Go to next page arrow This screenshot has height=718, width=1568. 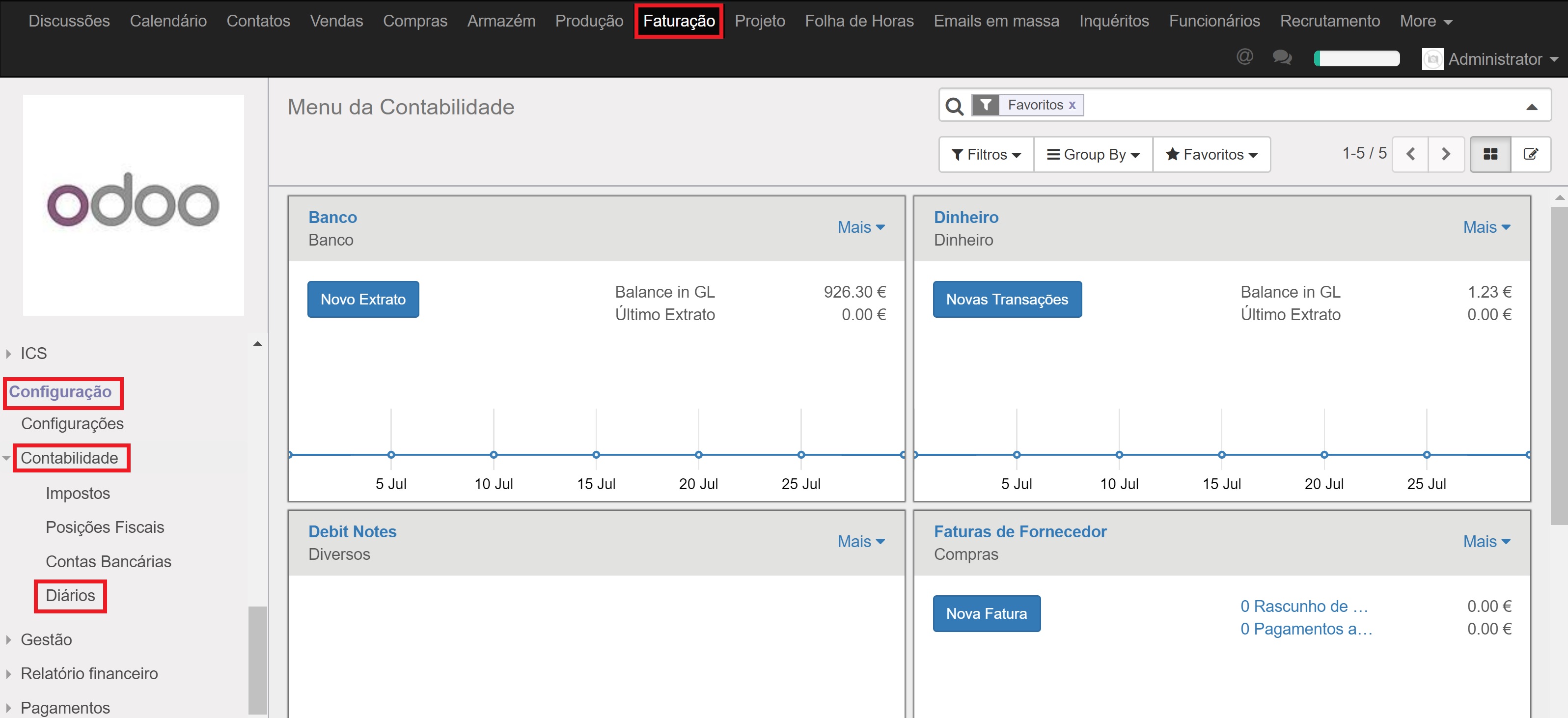[x=1446, y=155]
